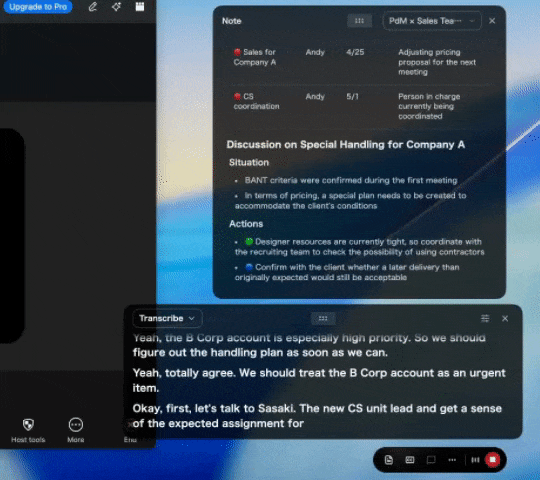Open the three-dot menu in bottom pill toolbar
540x480 pixels.
coord(452,460)
